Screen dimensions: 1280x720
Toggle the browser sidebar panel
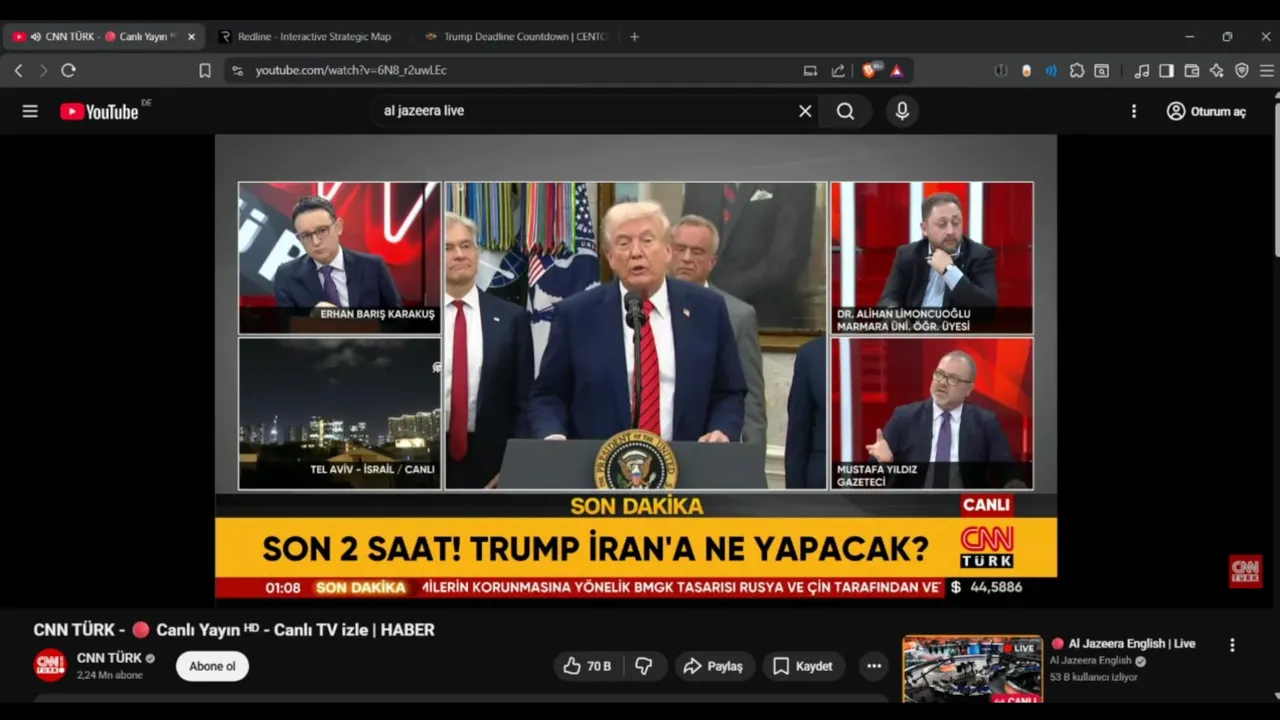[x=1166, y=70]
